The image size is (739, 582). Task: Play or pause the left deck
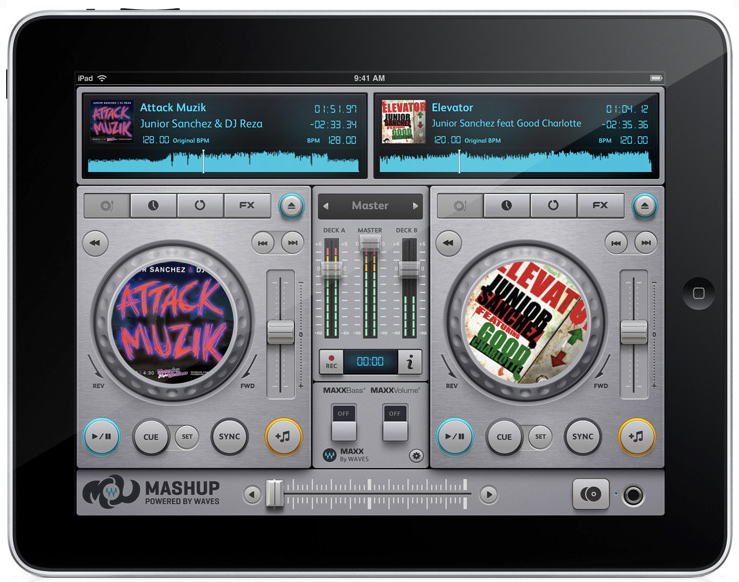pos(102,437)
